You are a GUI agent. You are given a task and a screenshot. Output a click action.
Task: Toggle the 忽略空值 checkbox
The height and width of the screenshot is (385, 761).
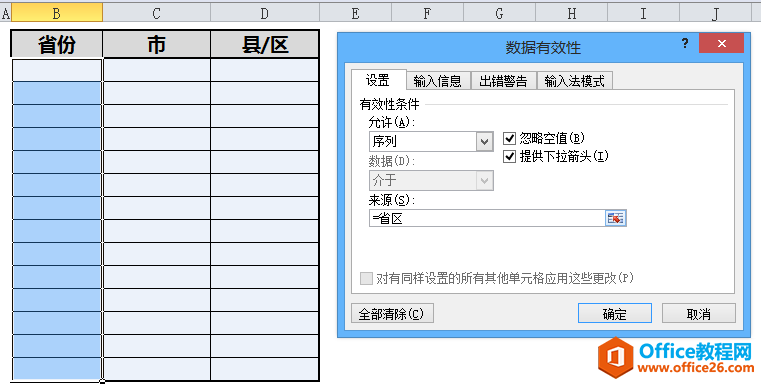click(x=509, y=139)
